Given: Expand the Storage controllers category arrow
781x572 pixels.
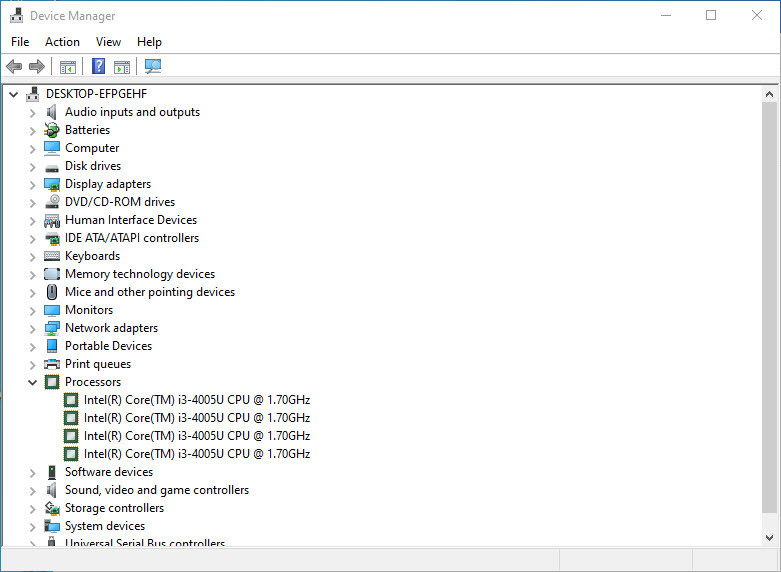Looking at the screenshot, I should click(32, 508).
